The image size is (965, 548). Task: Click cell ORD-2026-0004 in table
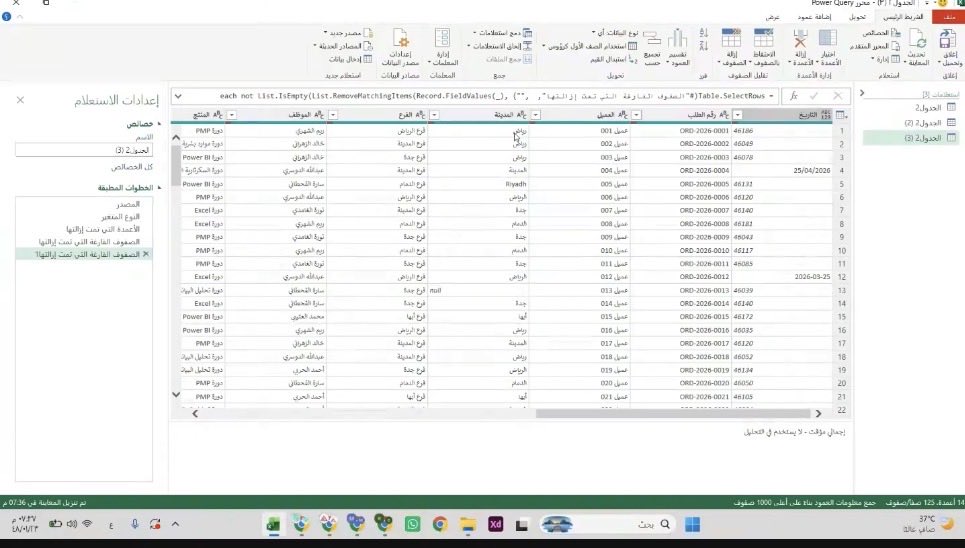click(x=704, y=171)
